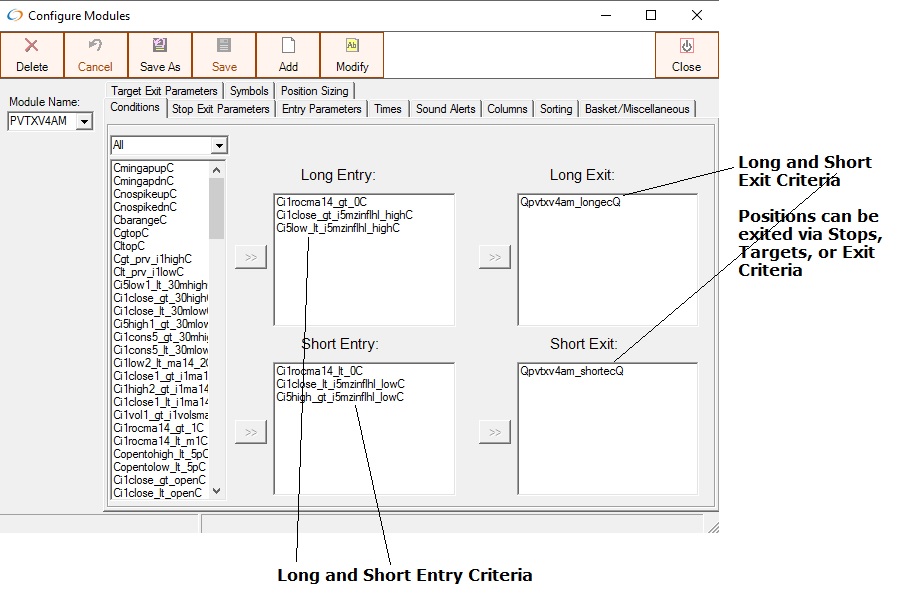
Task: Select the Sound Alerts tab
Action: point(445,109)
